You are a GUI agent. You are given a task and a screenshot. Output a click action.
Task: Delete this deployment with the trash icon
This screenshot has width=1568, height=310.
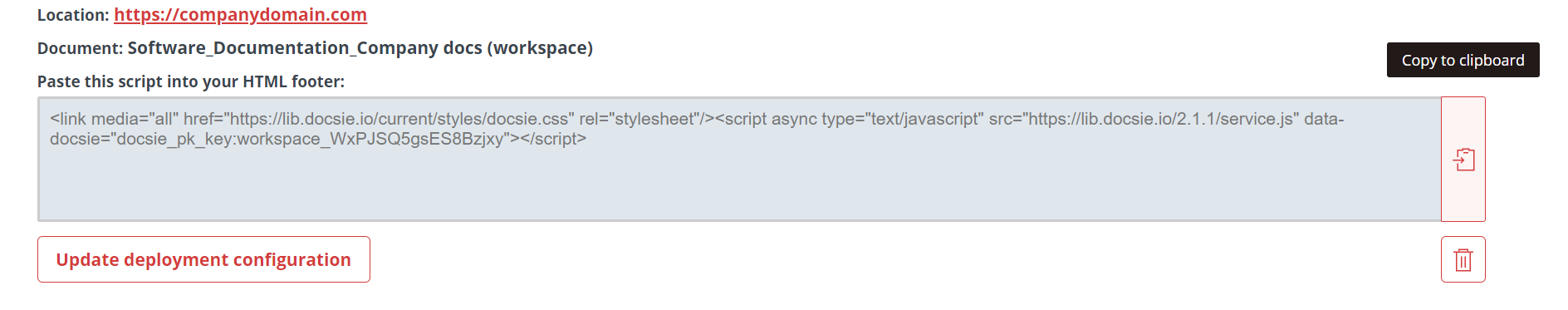point(1463,259)
